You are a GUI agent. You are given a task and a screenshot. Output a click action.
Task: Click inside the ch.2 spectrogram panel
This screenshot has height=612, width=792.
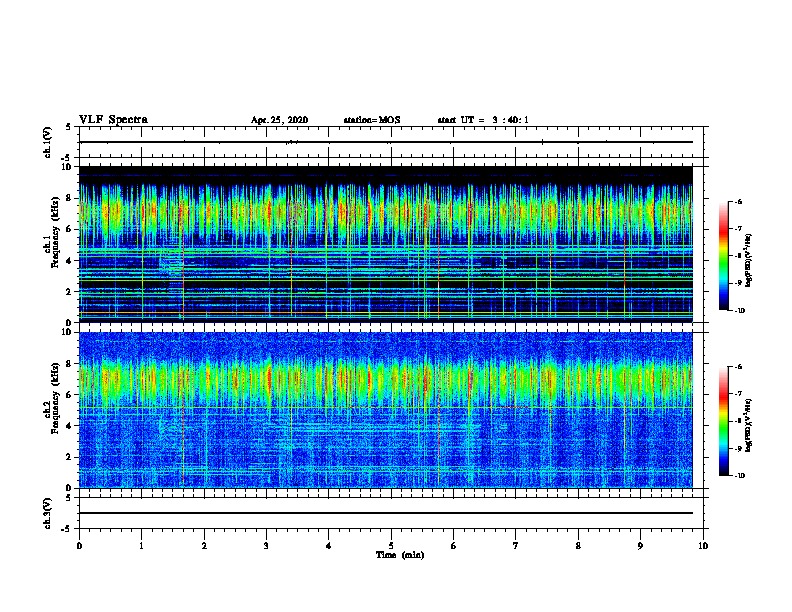(x=386, y=410)
